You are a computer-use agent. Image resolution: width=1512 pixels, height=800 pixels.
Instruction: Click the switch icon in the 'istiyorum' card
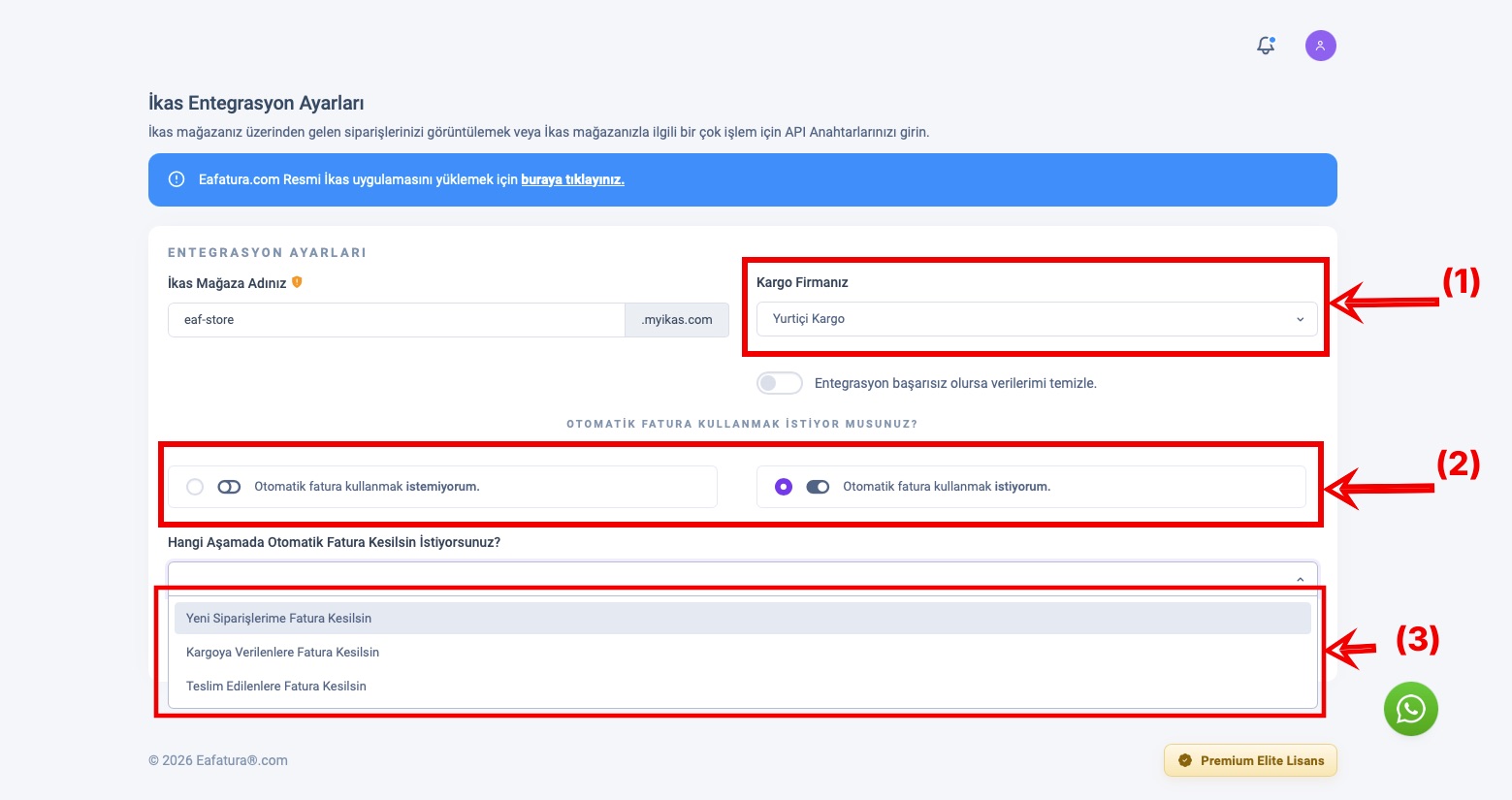818,487
